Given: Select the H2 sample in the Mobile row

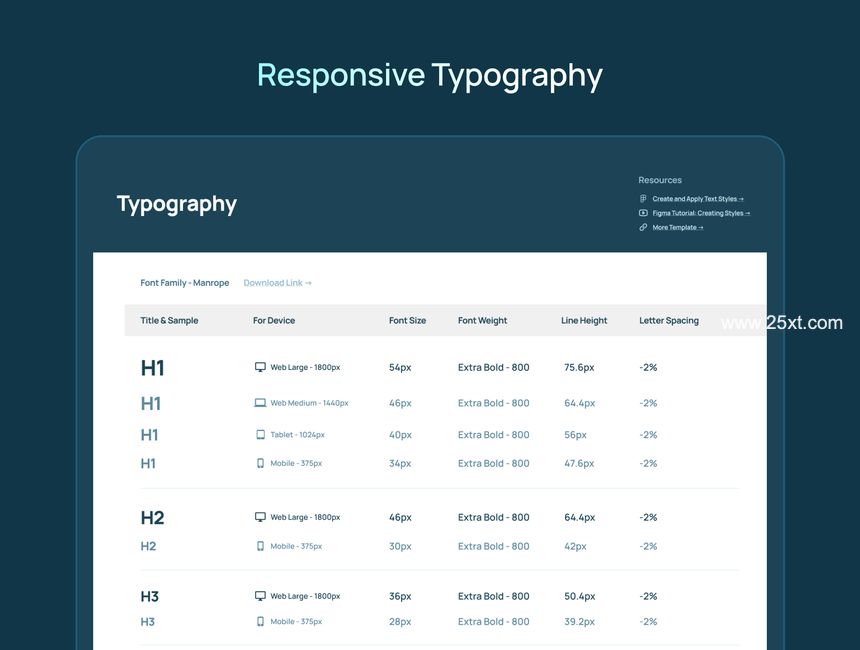Looking at the screenshot, I should 148,546.
